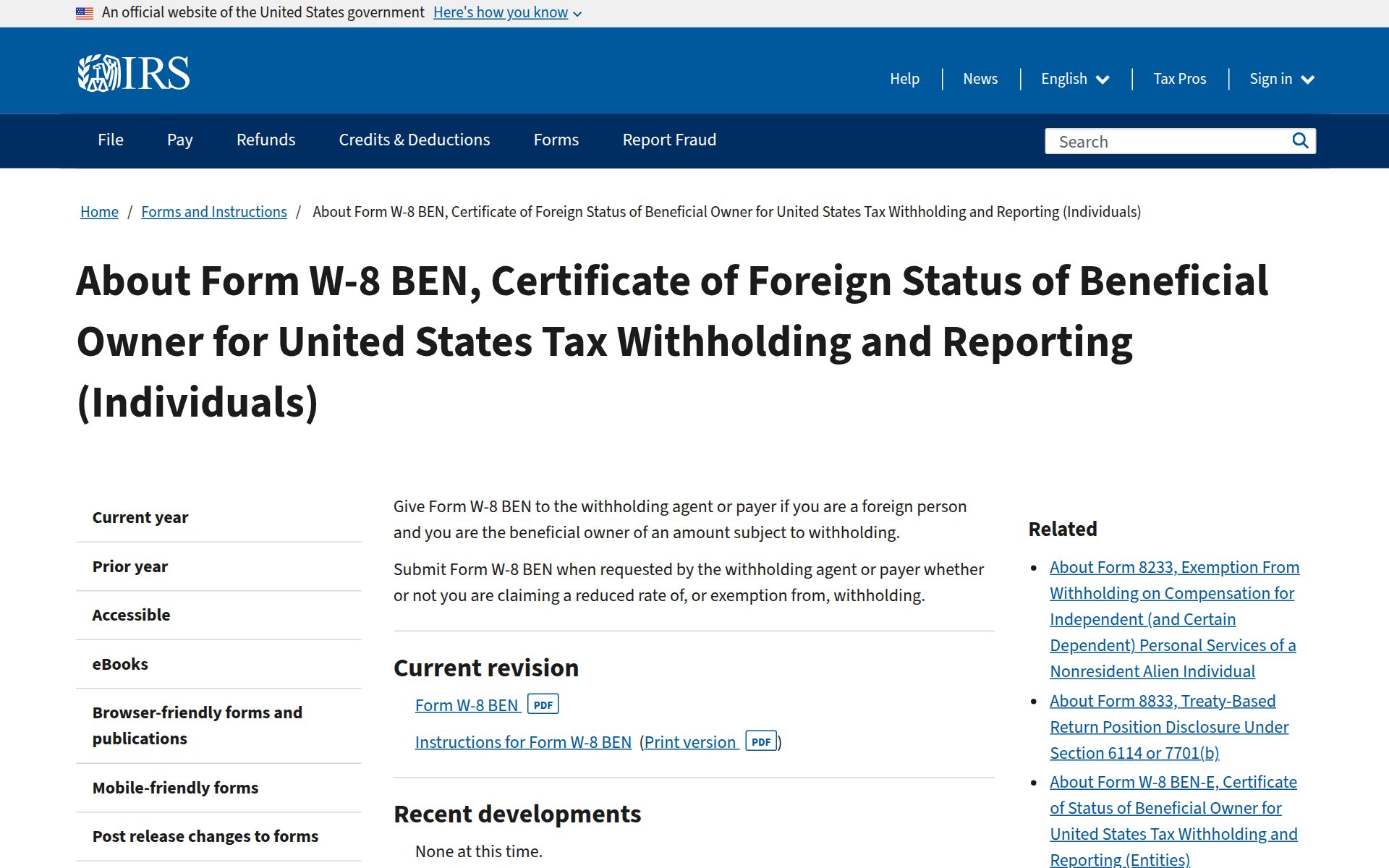Click the Help link in the header
The width and height of the screenshot is (1389, 868).
(904, 79)
